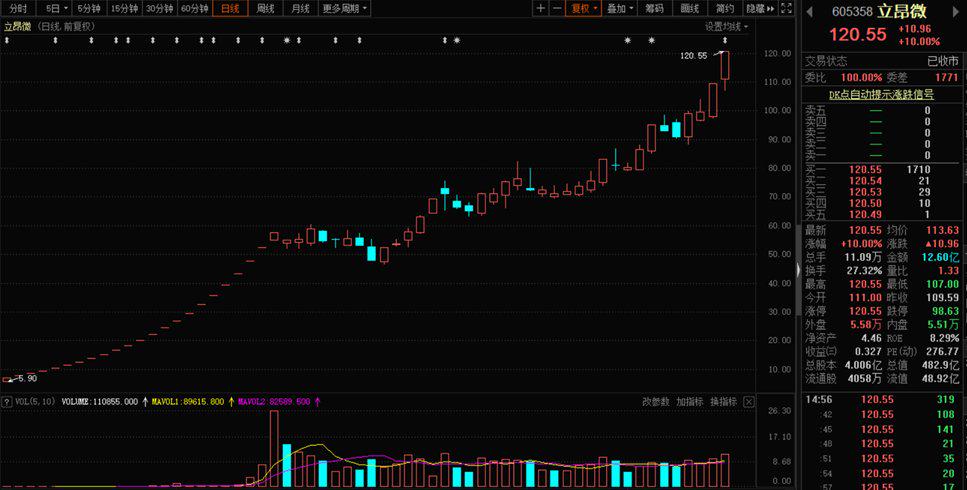Click the 委比 100.00% value
The height and width of the screenshot is (490, 967).
(862, 78)
